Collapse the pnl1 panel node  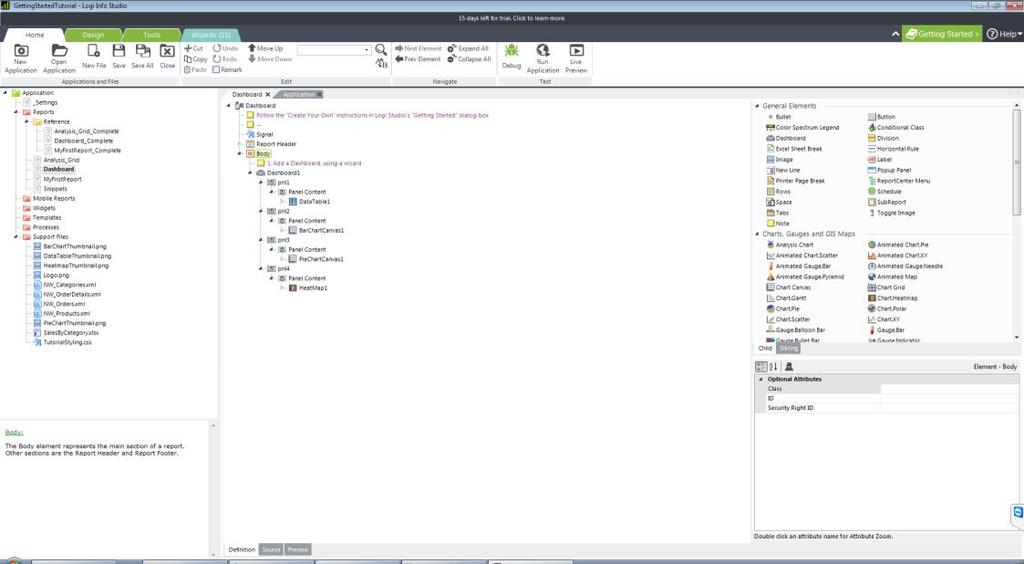[x=261, y=182]
